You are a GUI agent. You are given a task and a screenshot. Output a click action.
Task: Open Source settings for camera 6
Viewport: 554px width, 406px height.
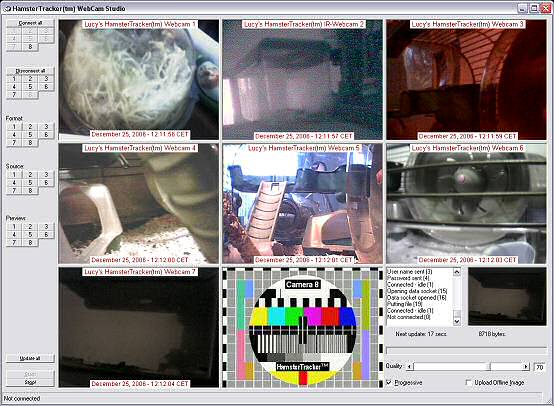(46, 183)
